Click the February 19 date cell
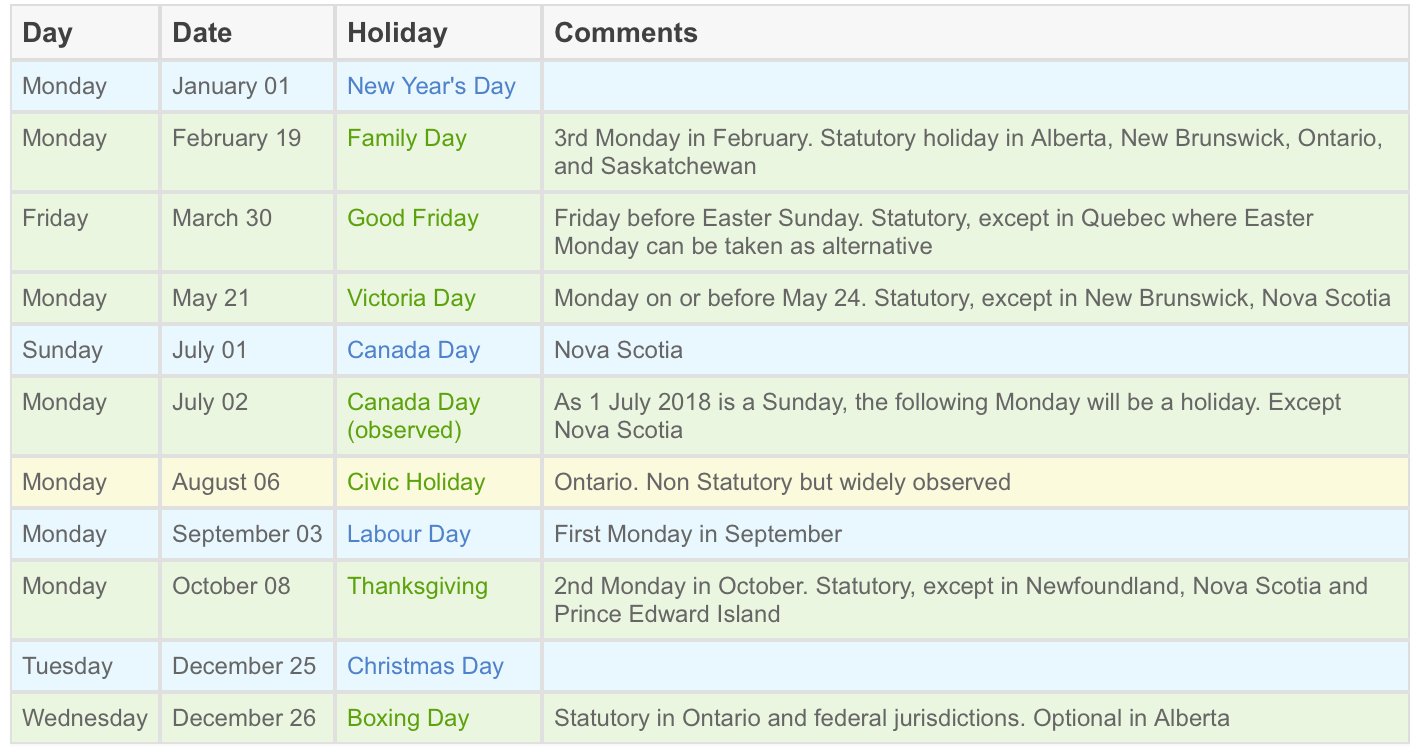 point(236,138)
